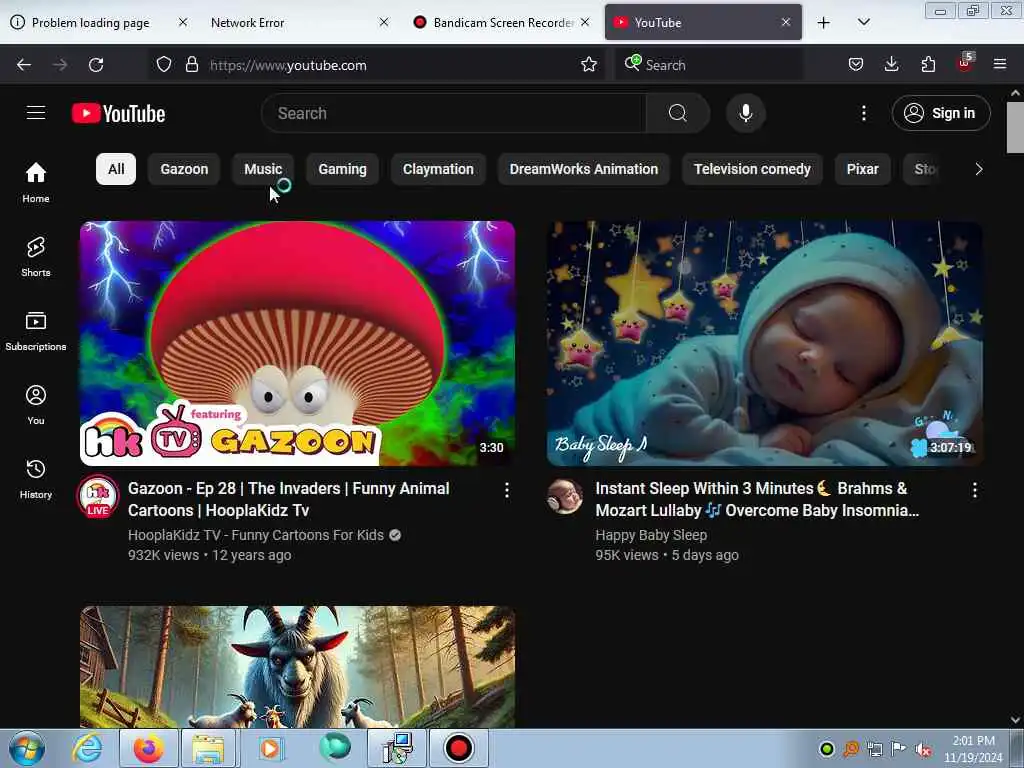This screenshot has width=1024, height=768.
Task: Open Instant Sleep Within 3 Minutes title
Action: (x=757, y=499)
